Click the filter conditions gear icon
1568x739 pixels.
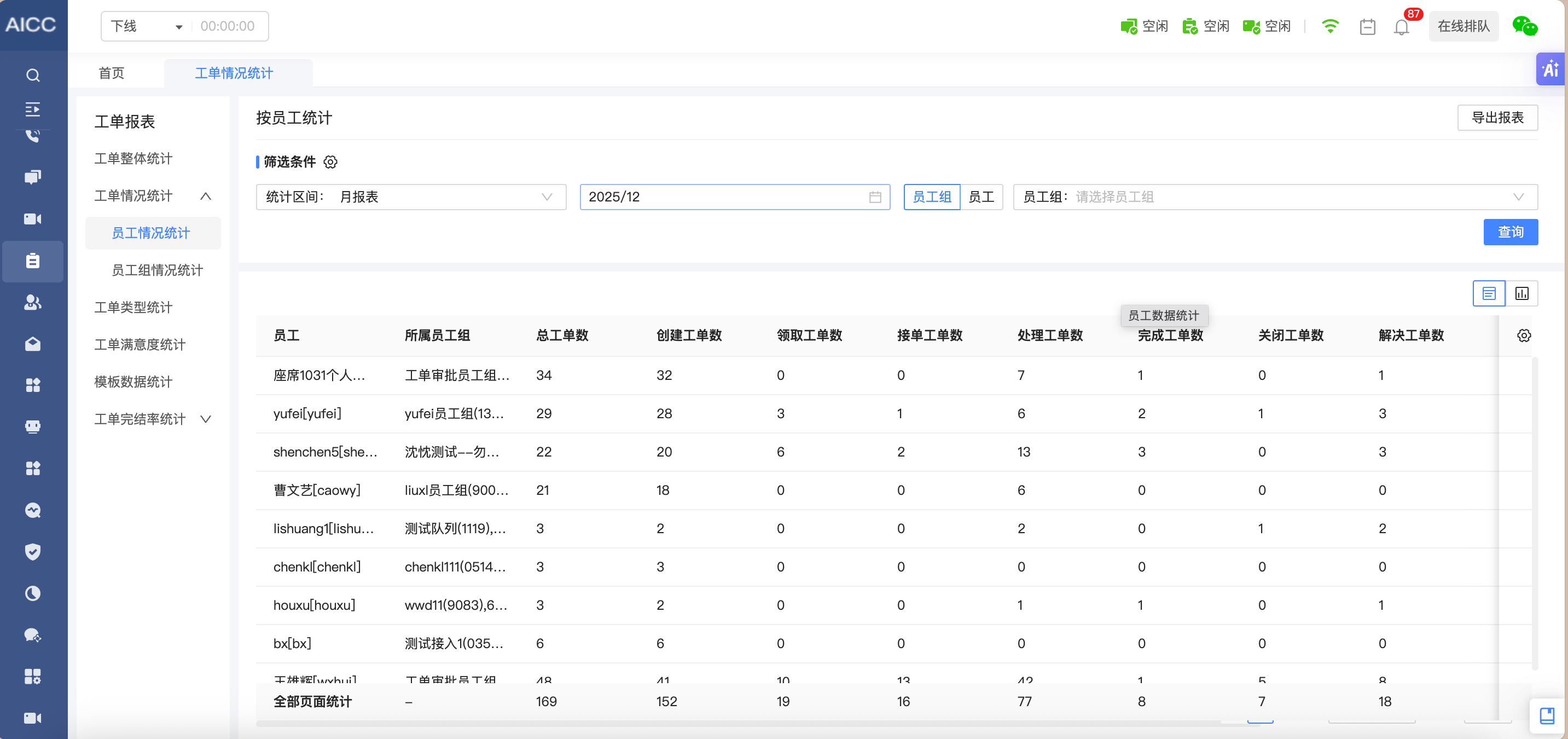coord(330,161)
